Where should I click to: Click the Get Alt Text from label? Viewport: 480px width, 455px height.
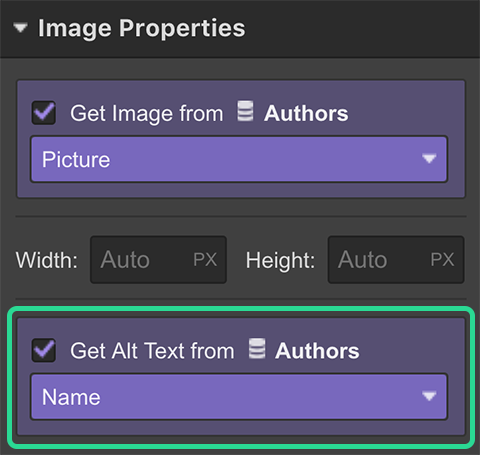click(x=152, y=351)
